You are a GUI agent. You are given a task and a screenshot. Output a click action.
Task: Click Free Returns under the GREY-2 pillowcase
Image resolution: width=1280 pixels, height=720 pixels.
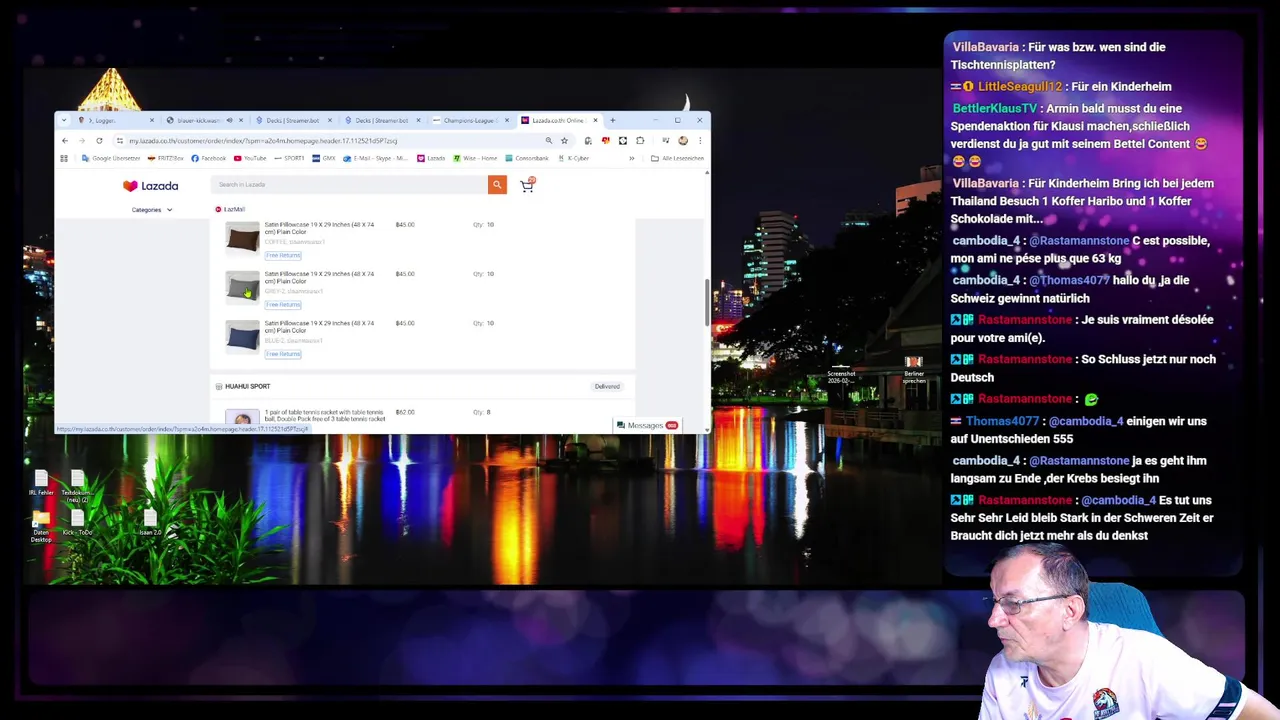point(283,304)
